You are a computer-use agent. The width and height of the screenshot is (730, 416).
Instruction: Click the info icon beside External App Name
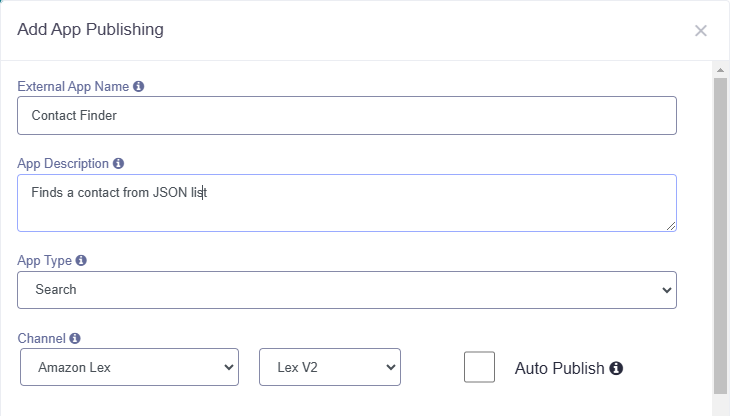pyautogui.click(x=138, y=87)
